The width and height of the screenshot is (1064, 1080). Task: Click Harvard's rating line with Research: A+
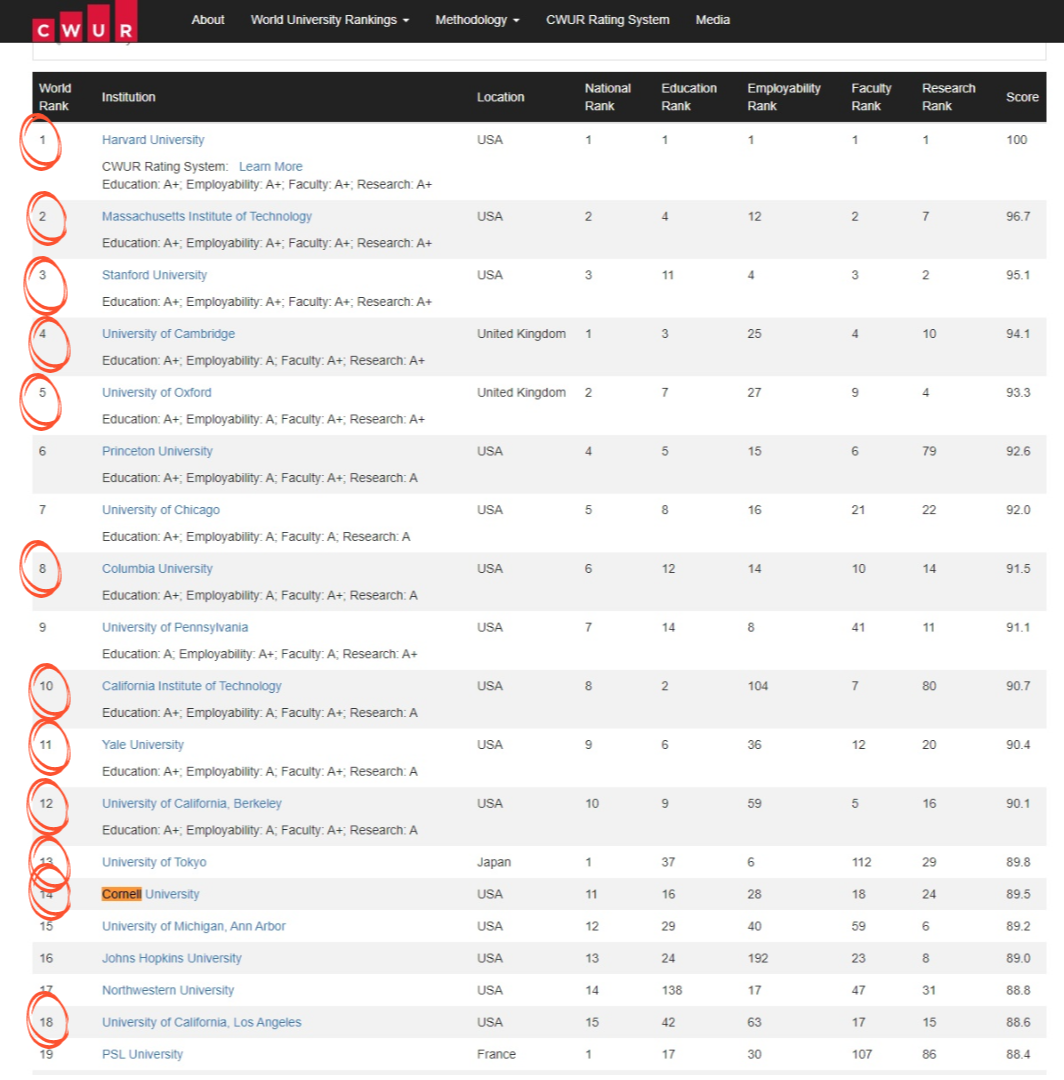tap(267, 185)
